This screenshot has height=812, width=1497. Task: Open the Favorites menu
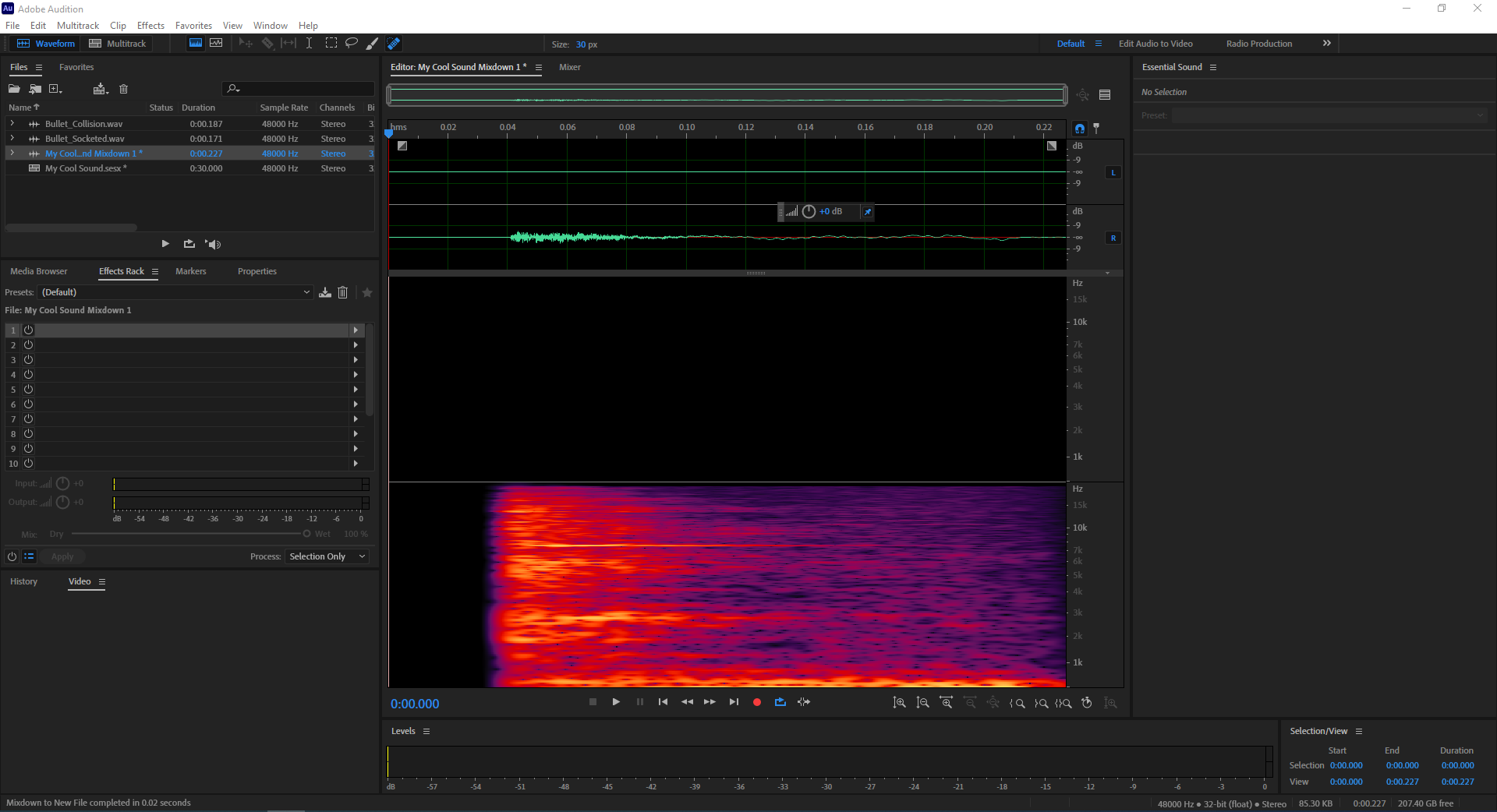pos(193,26)
